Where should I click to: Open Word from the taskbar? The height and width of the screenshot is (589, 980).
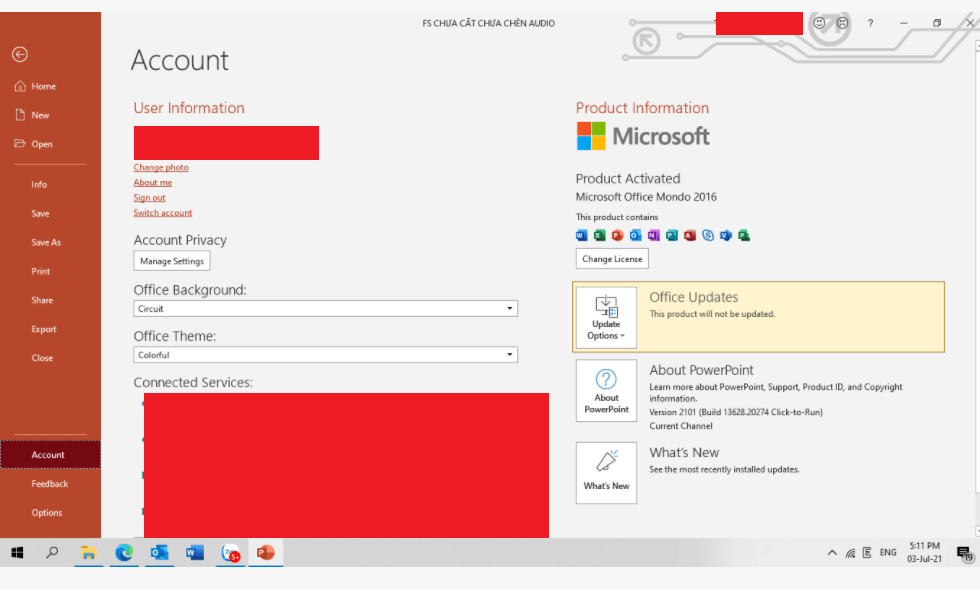click(195, 553)
